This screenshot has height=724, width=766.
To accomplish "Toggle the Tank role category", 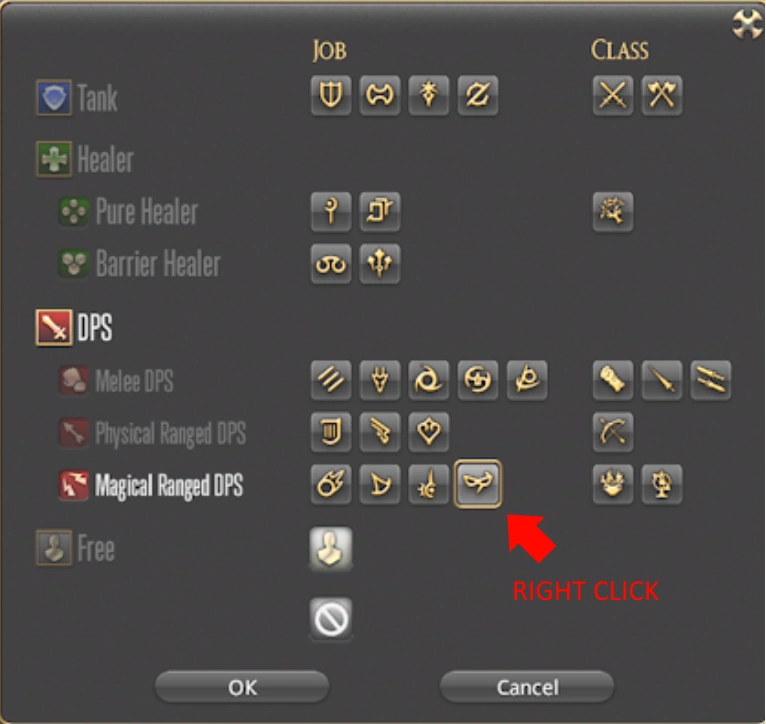I will click(x=77, y=98).
